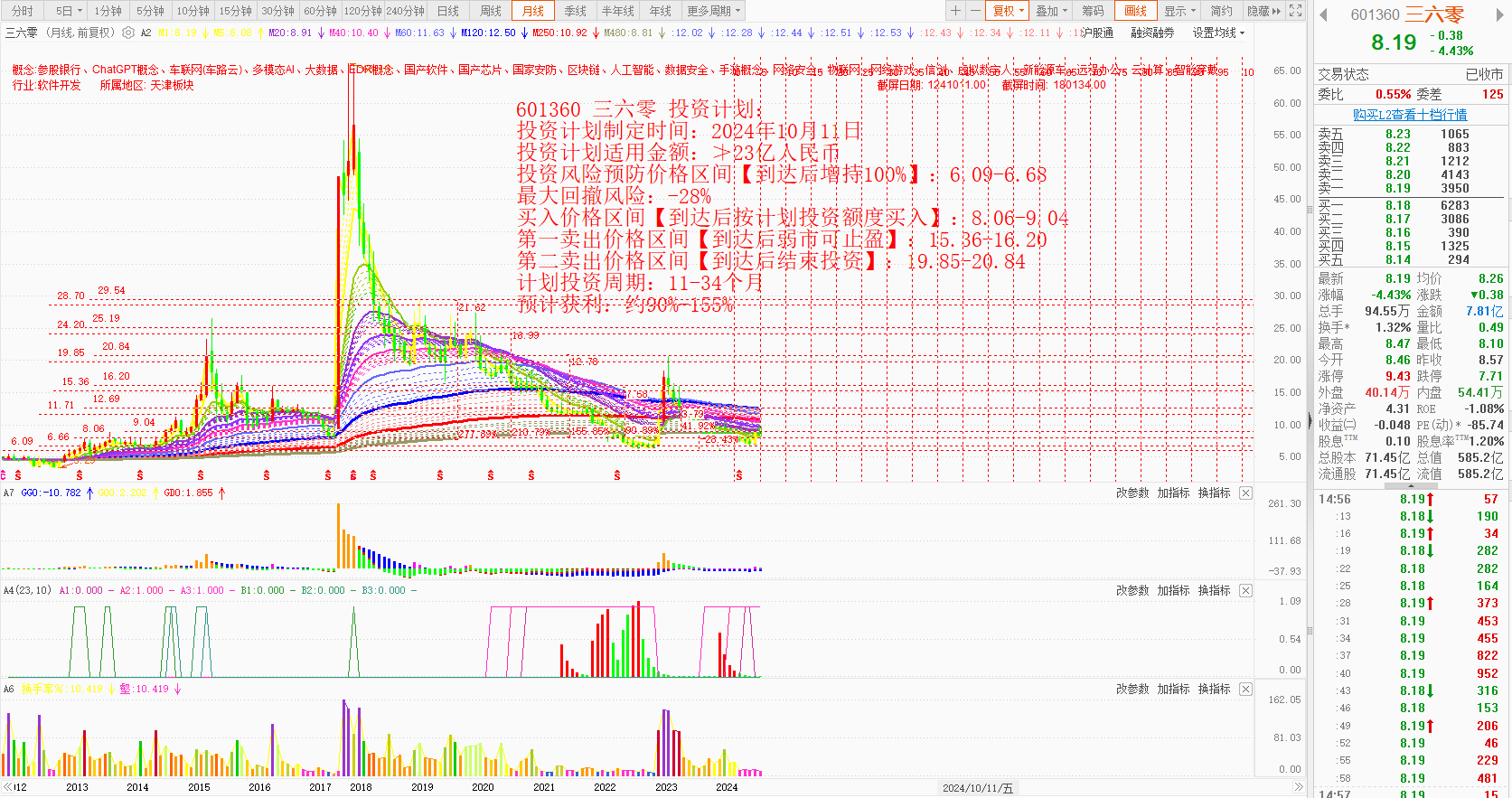Go to previous stock with left arrow

[x=1324, y=14]
